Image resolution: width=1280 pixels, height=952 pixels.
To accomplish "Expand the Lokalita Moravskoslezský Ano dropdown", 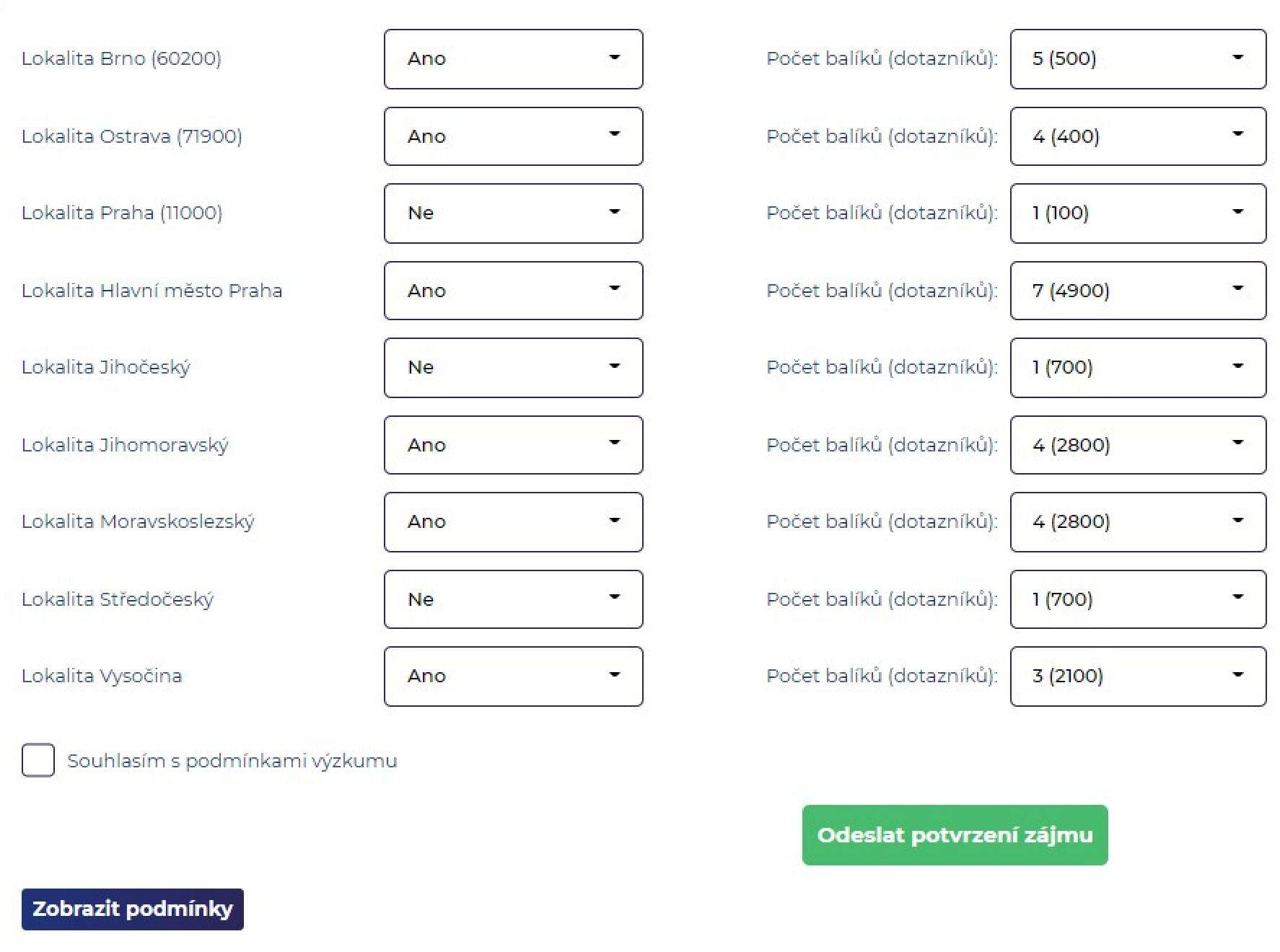I will coord(513,522).
